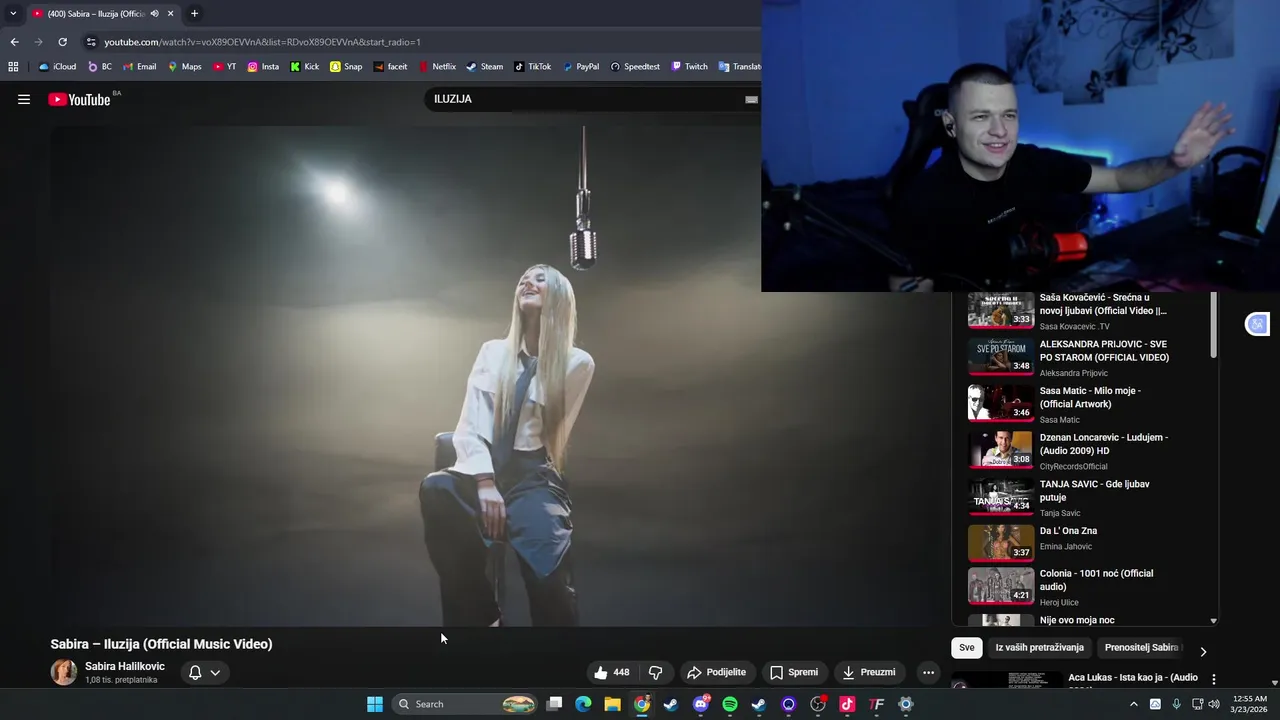
Task: Open a new browser tab
Action: point(194,14)
